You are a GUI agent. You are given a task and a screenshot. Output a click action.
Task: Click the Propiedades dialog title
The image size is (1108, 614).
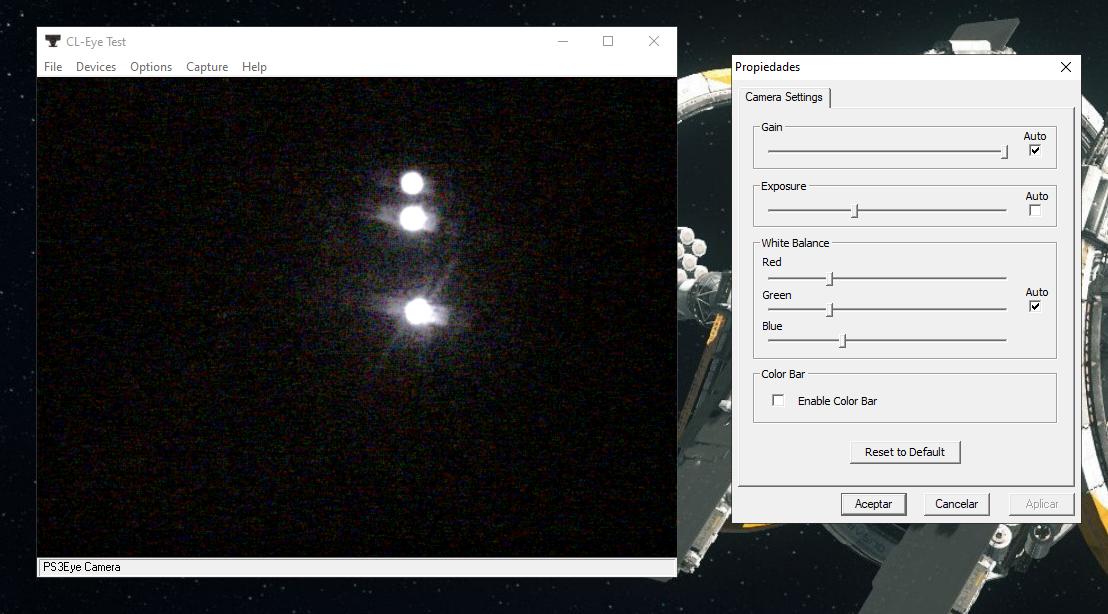[x=767, y=67]
